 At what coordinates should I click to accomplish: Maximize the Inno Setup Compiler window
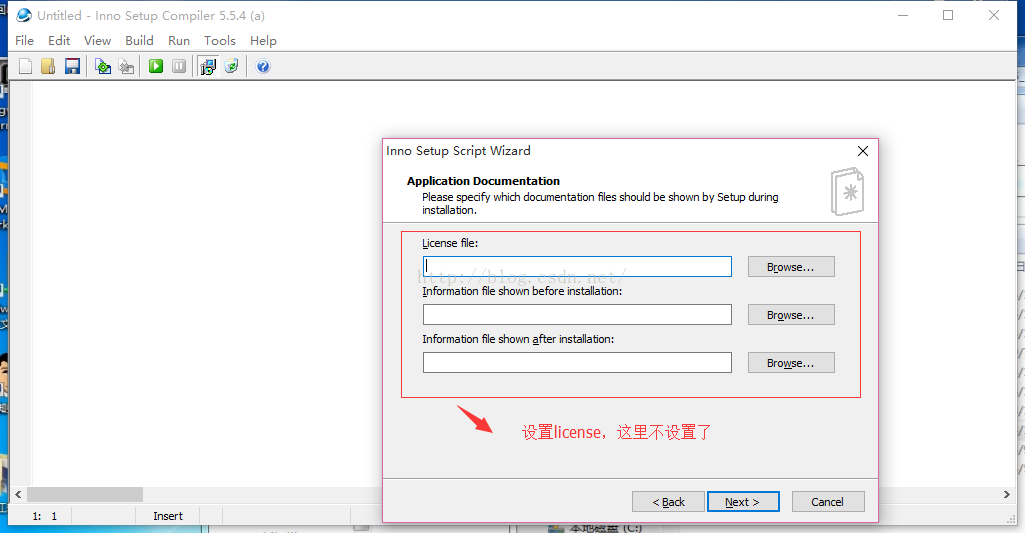[x=948, y=15]
